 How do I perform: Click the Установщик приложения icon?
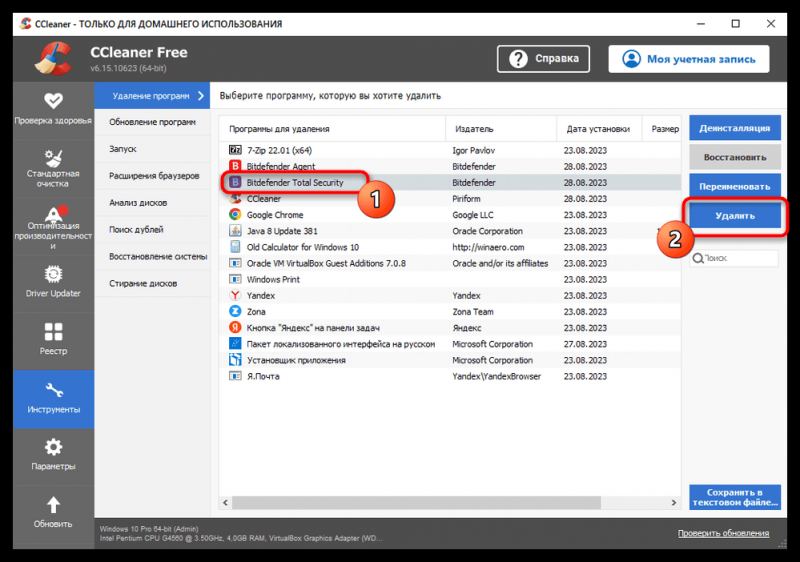click(235, 360)
